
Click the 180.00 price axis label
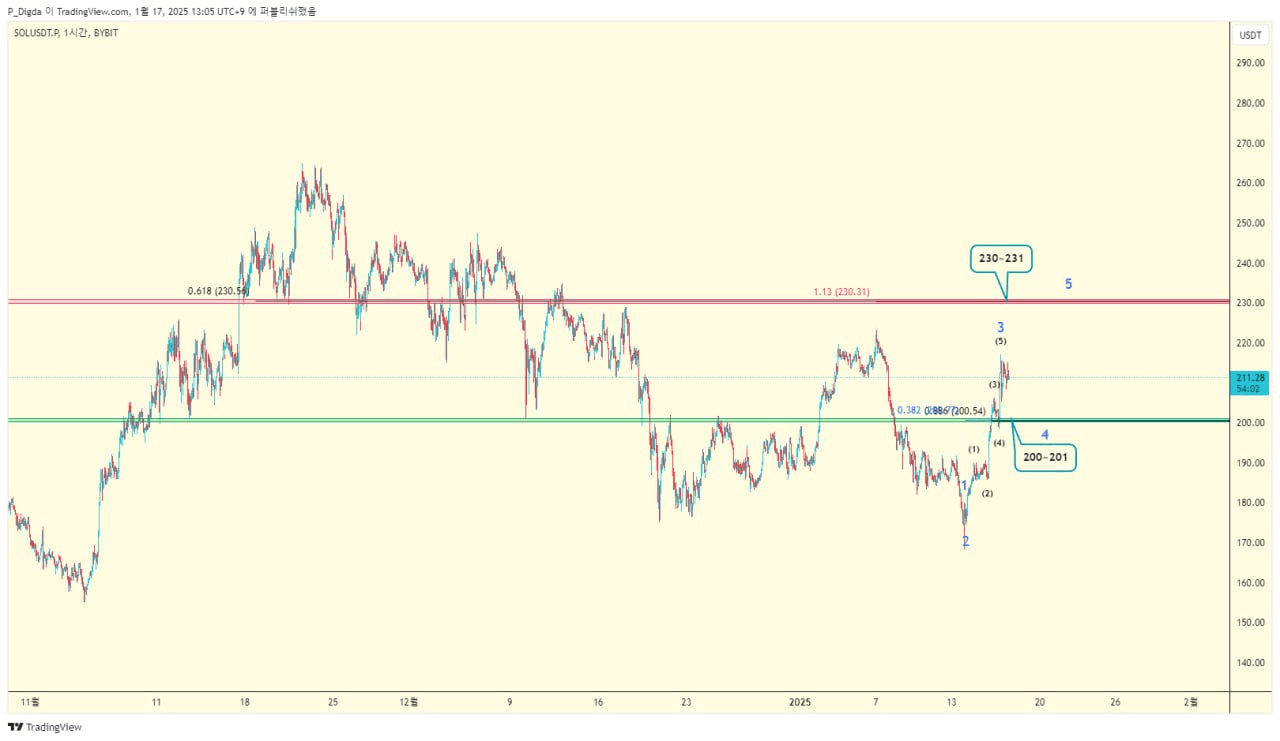coord(1251,503)
